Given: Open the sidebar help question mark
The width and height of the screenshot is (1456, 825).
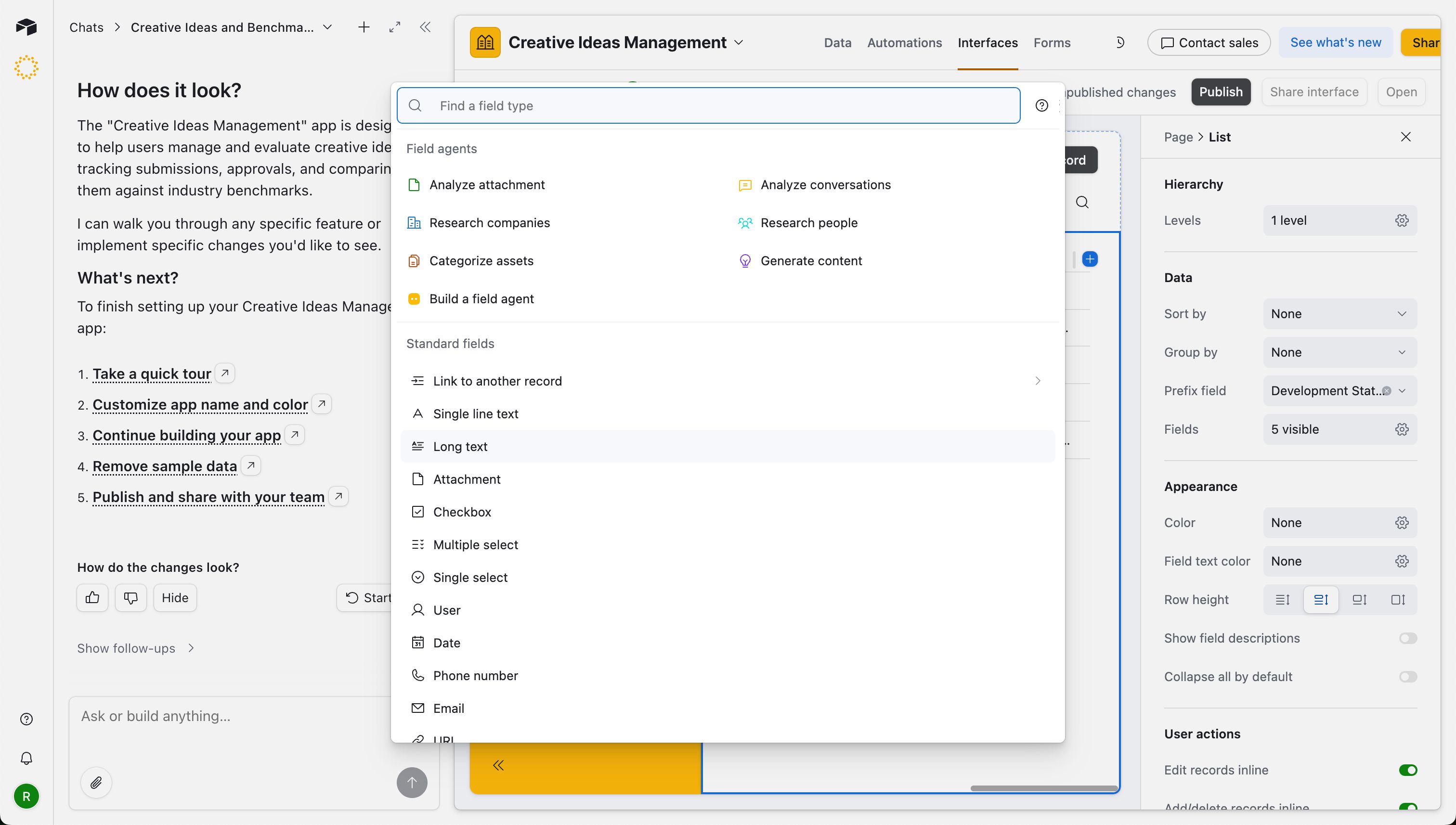Looking at the screenshot, I should click(x=26, y=719).
